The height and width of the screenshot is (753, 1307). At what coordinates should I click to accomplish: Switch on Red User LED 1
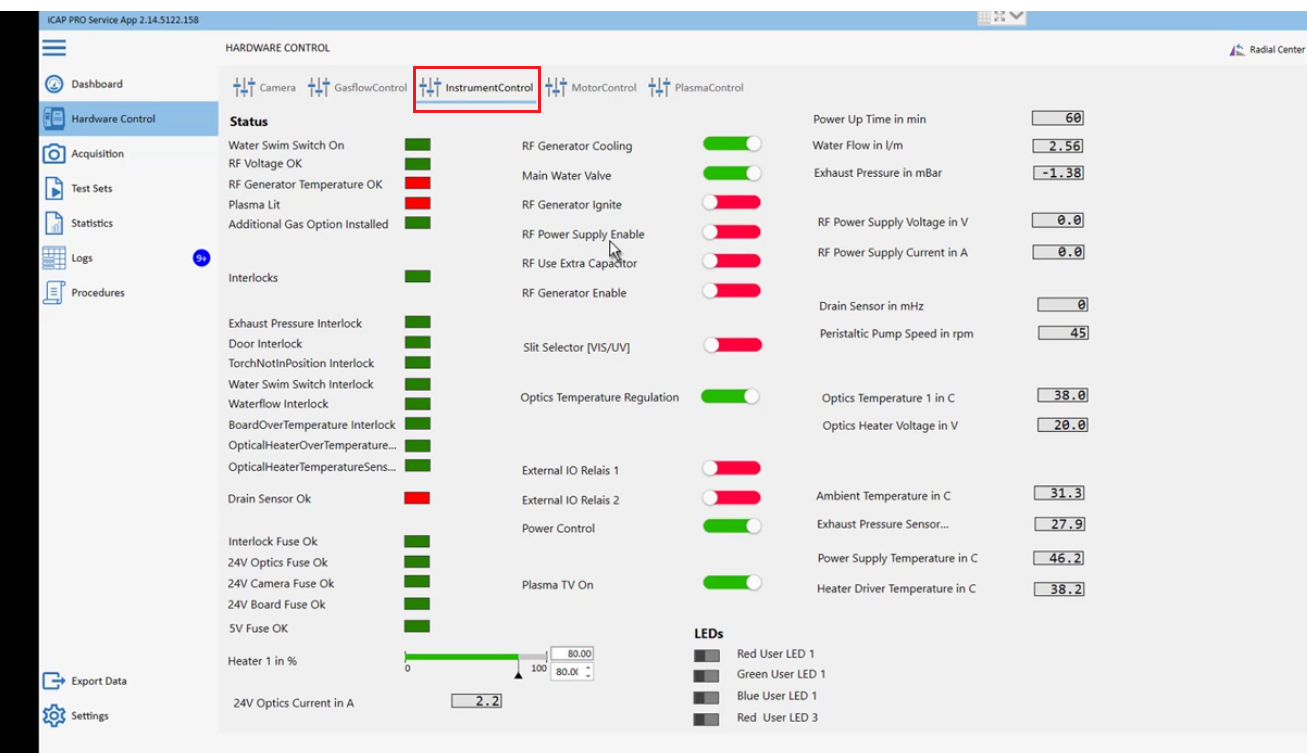[x=706, y=655]
